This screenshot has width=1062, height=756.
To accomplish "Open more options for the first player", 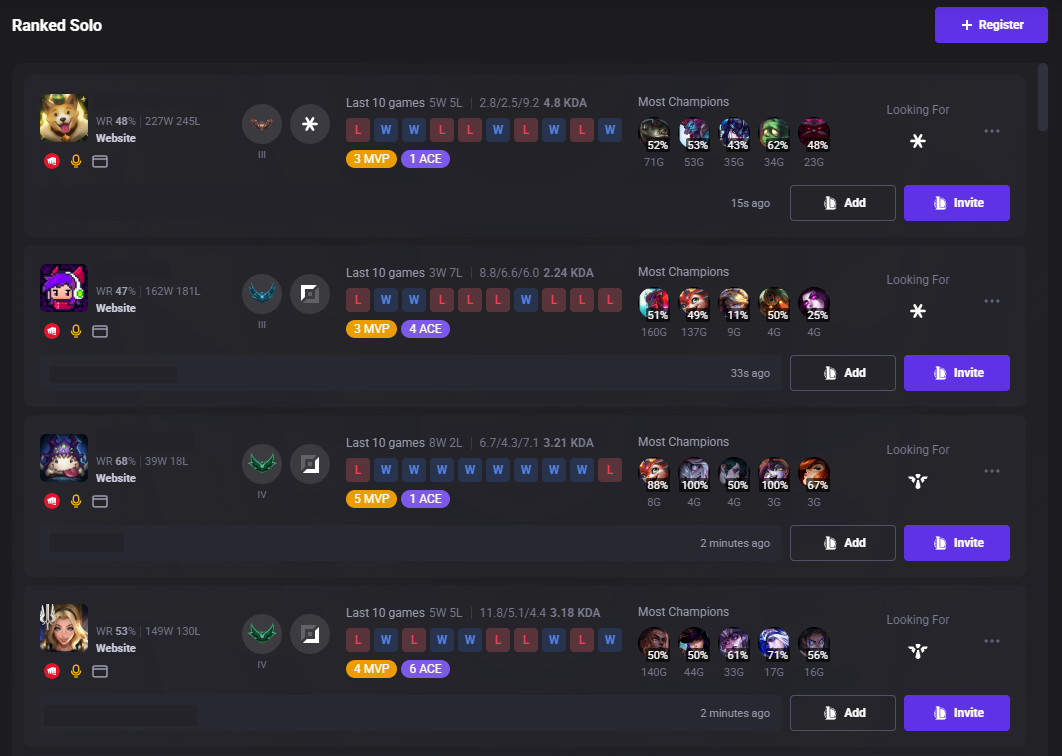I will (x=992, y=131).
